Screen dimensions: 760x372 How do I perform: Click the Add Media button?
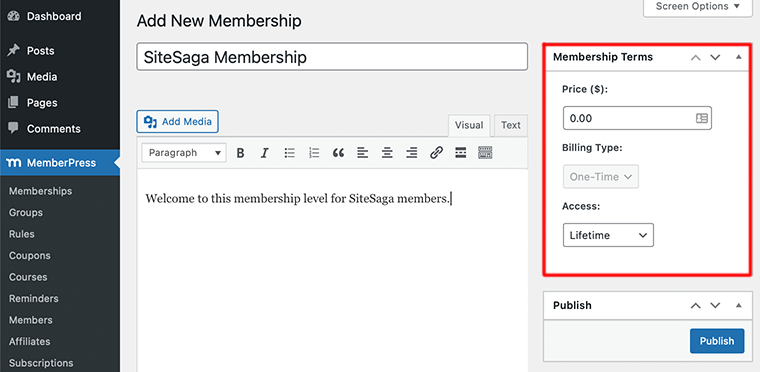coord(177,121)
